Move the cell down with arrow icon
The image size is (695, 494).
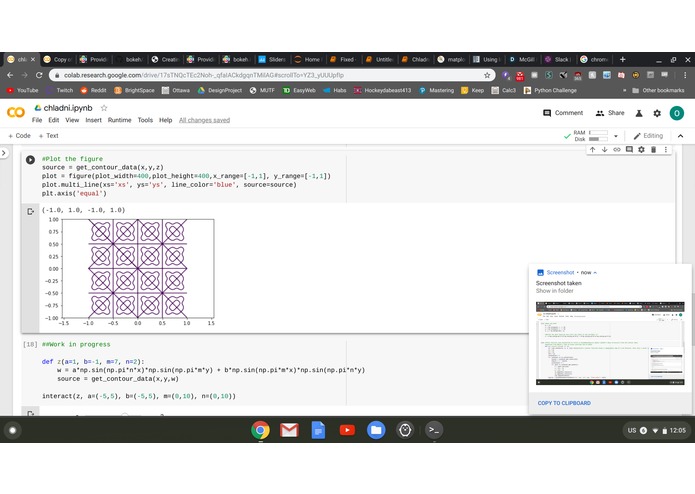[605, 150]
